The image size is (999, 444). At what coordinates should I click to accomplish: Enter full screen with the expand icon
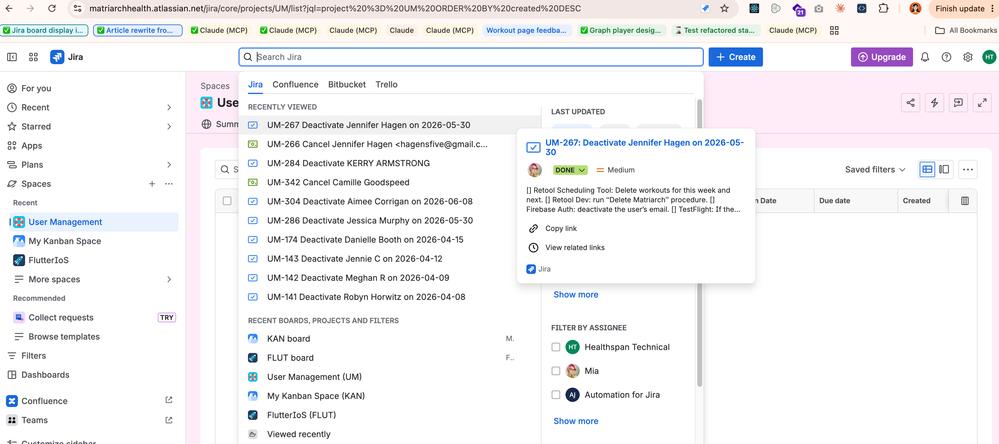[982, 103]
